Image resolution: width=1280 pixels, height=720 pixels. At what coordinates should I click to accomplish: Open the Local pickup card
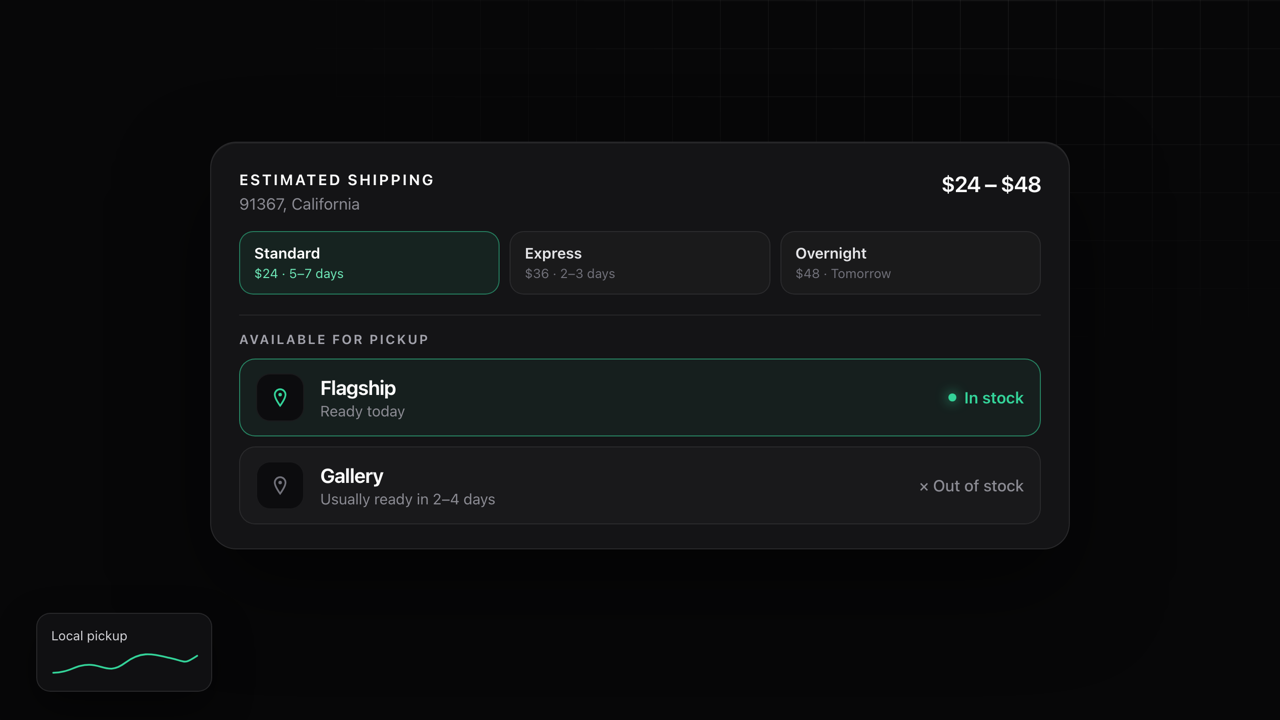point(124,652)
